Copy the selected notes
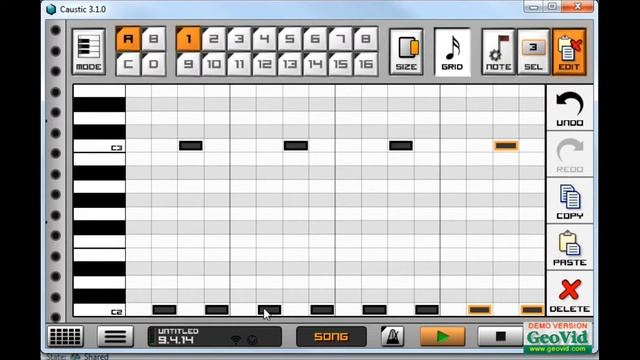The image size is (640, 360). click(570, 201)
